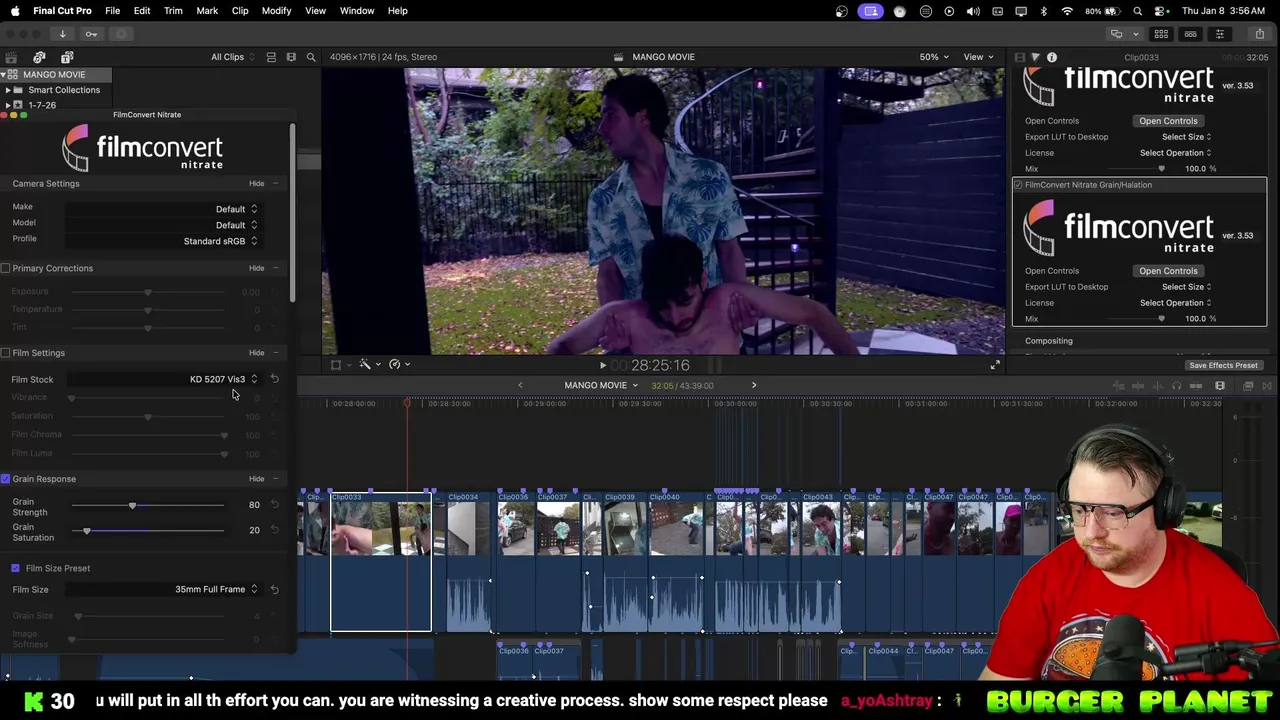Enable the Primary Corrections checkbox

coord(6,268)
